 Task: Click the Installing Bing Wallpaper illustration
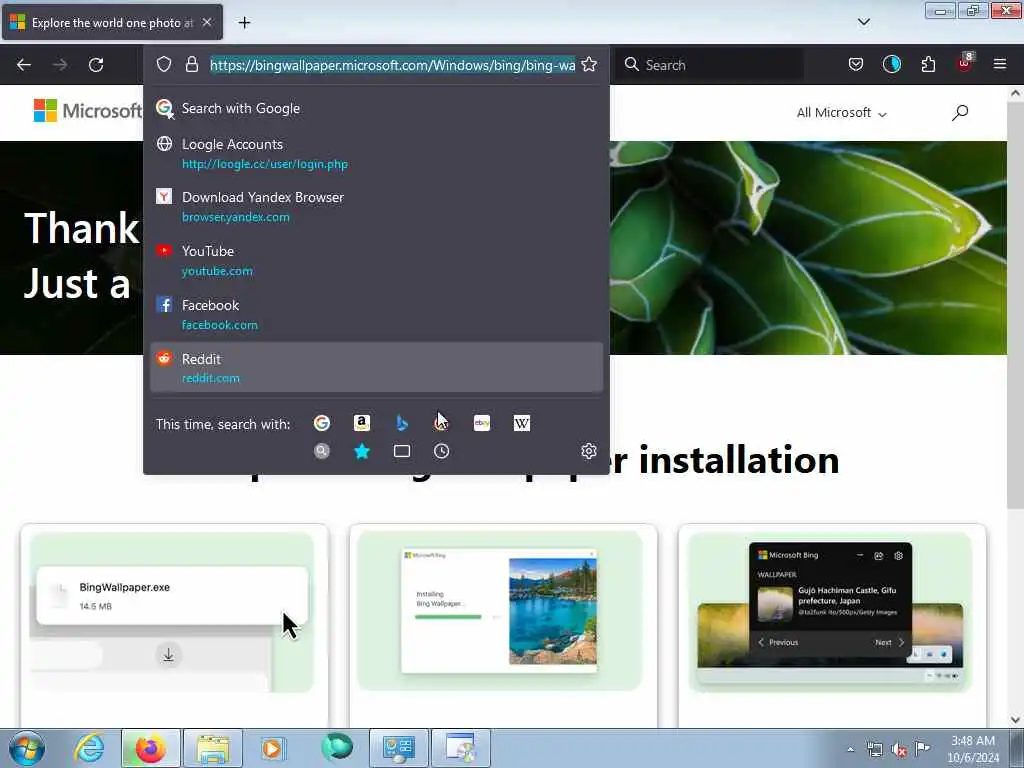[x=500, y=611]
